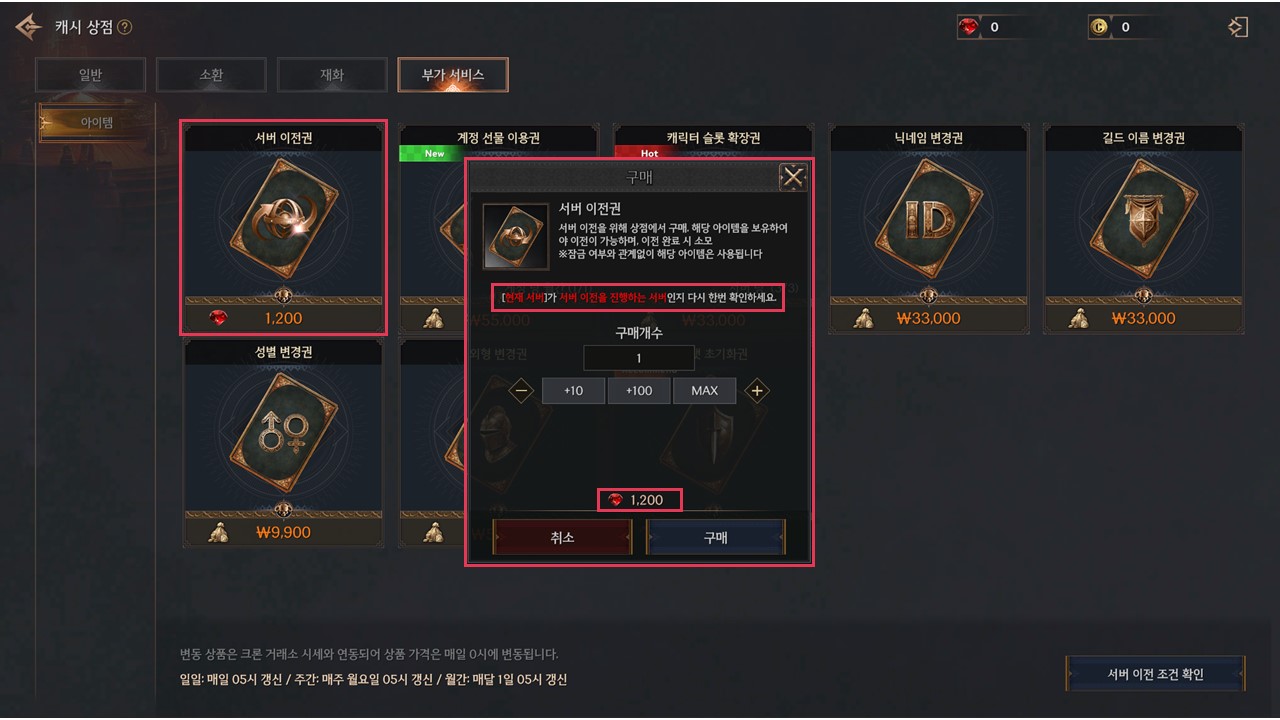Add +10 to purchase quantity
The width and height of the screenshot is (1280, 720).
(573, 391)
